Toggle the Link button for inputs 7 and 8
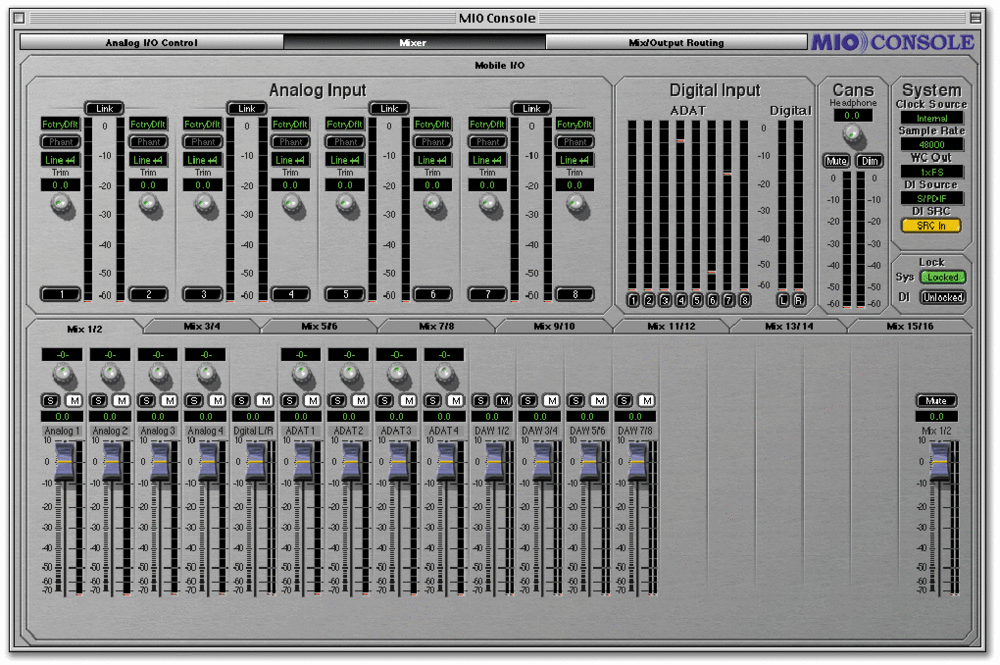The image size is (1000, 665). point(531,108)
